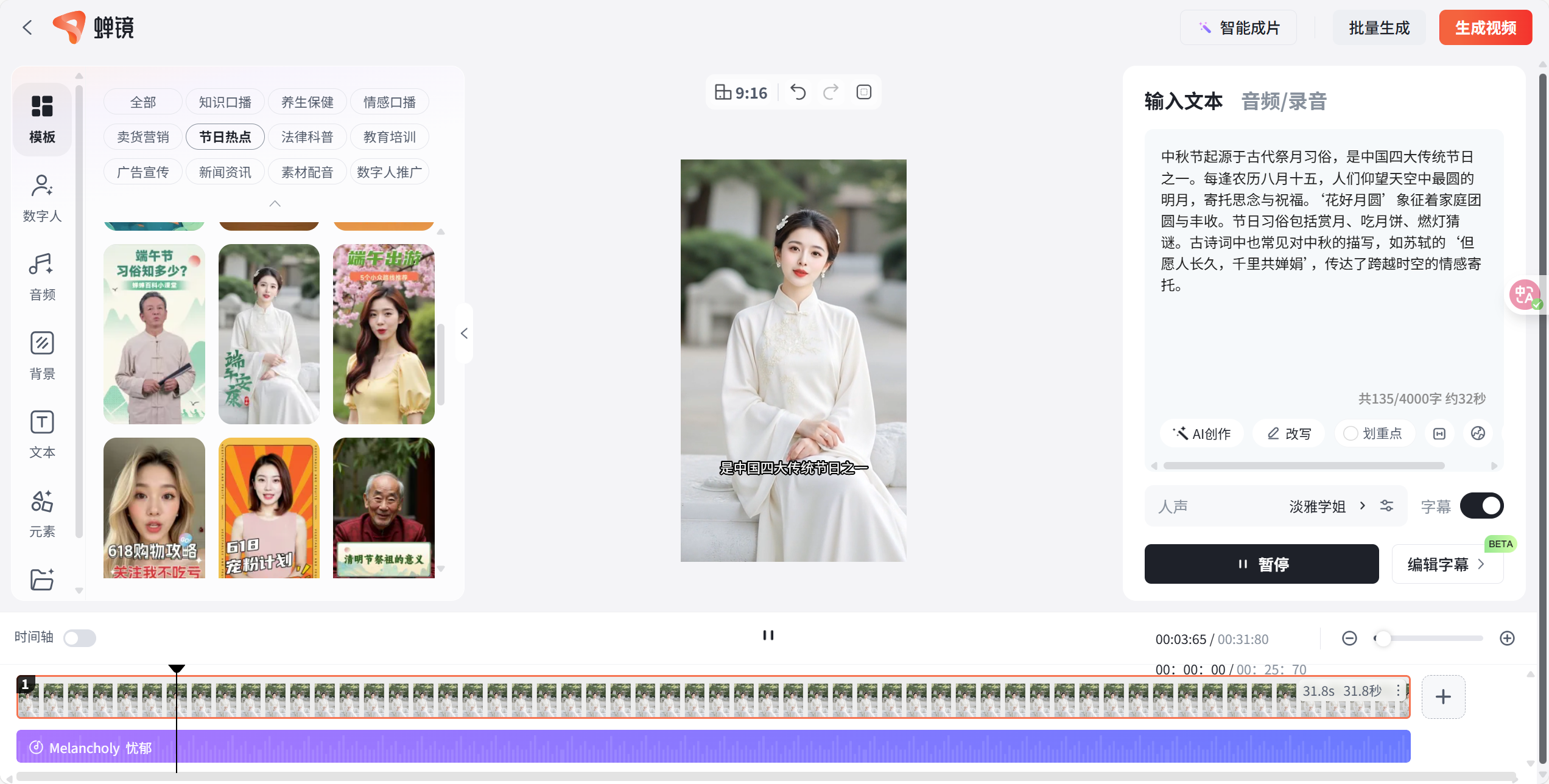Collapse the category tags with up chevron
The width and height of the screenshot is (1549, 784).
[x=275, y=203]
